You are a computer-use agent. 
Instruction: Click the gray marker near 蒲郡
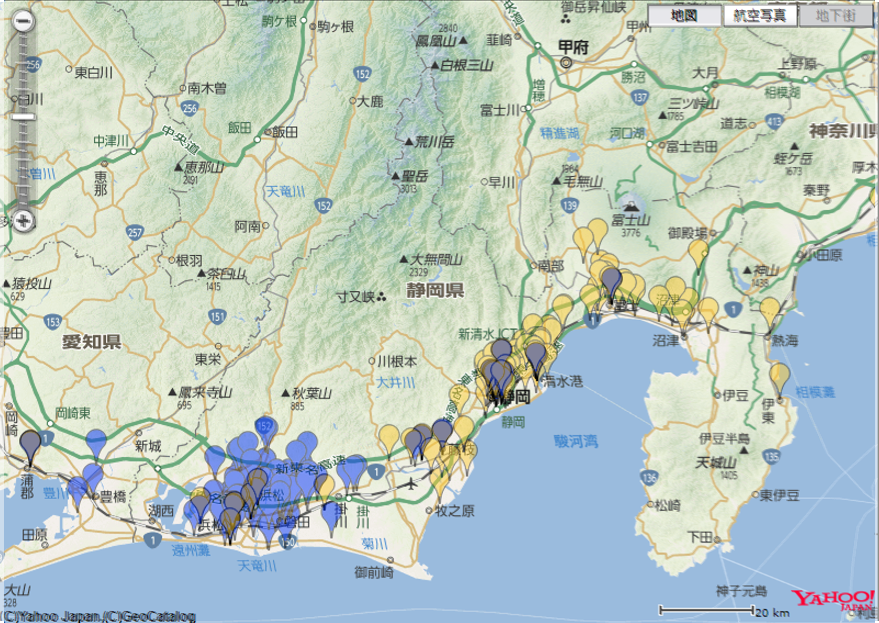point(31,443)
